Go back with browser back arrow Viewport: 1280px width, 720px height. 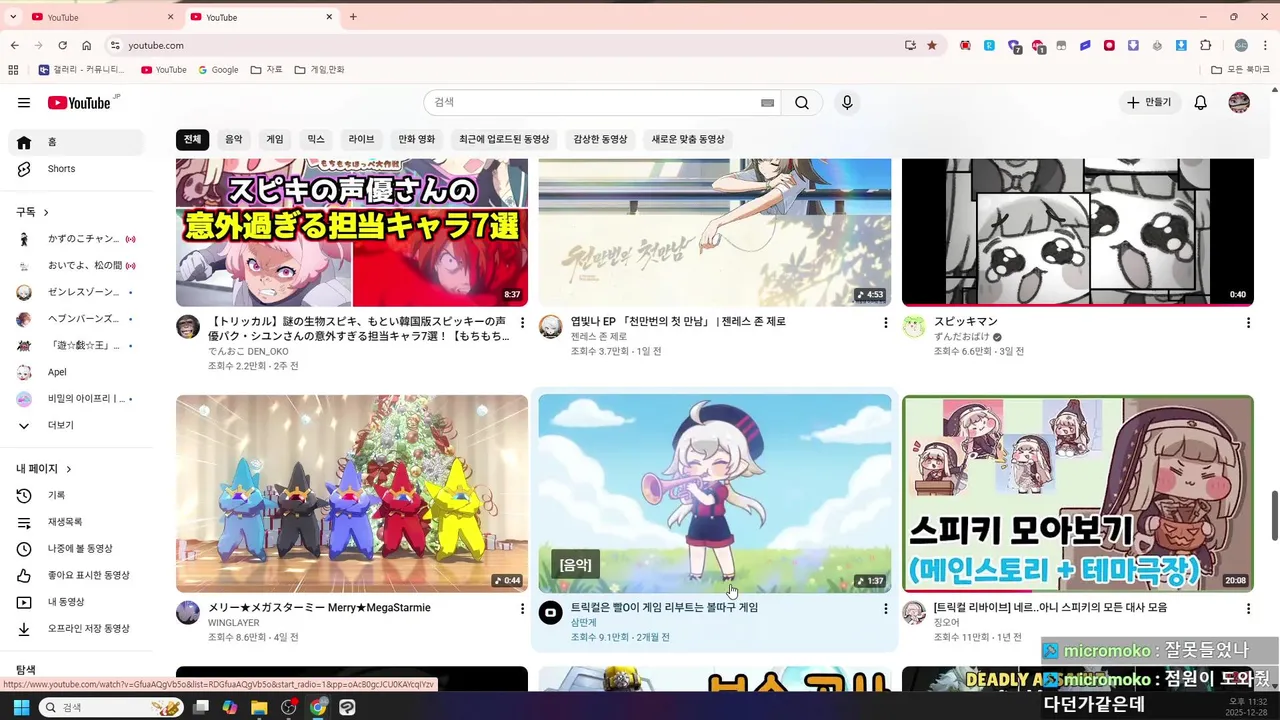pyautogui.click(x=14, y=45)
